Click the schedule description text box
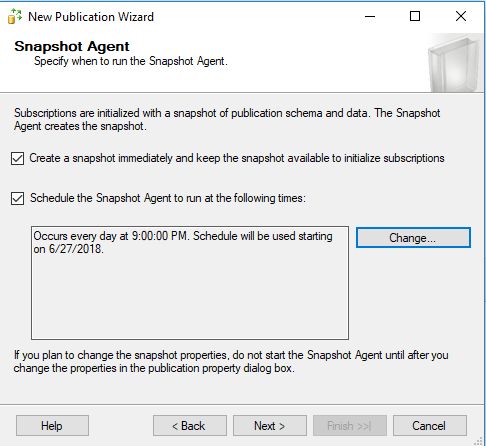This screenshot has height=446, width=486. click(x=190, y=283)
